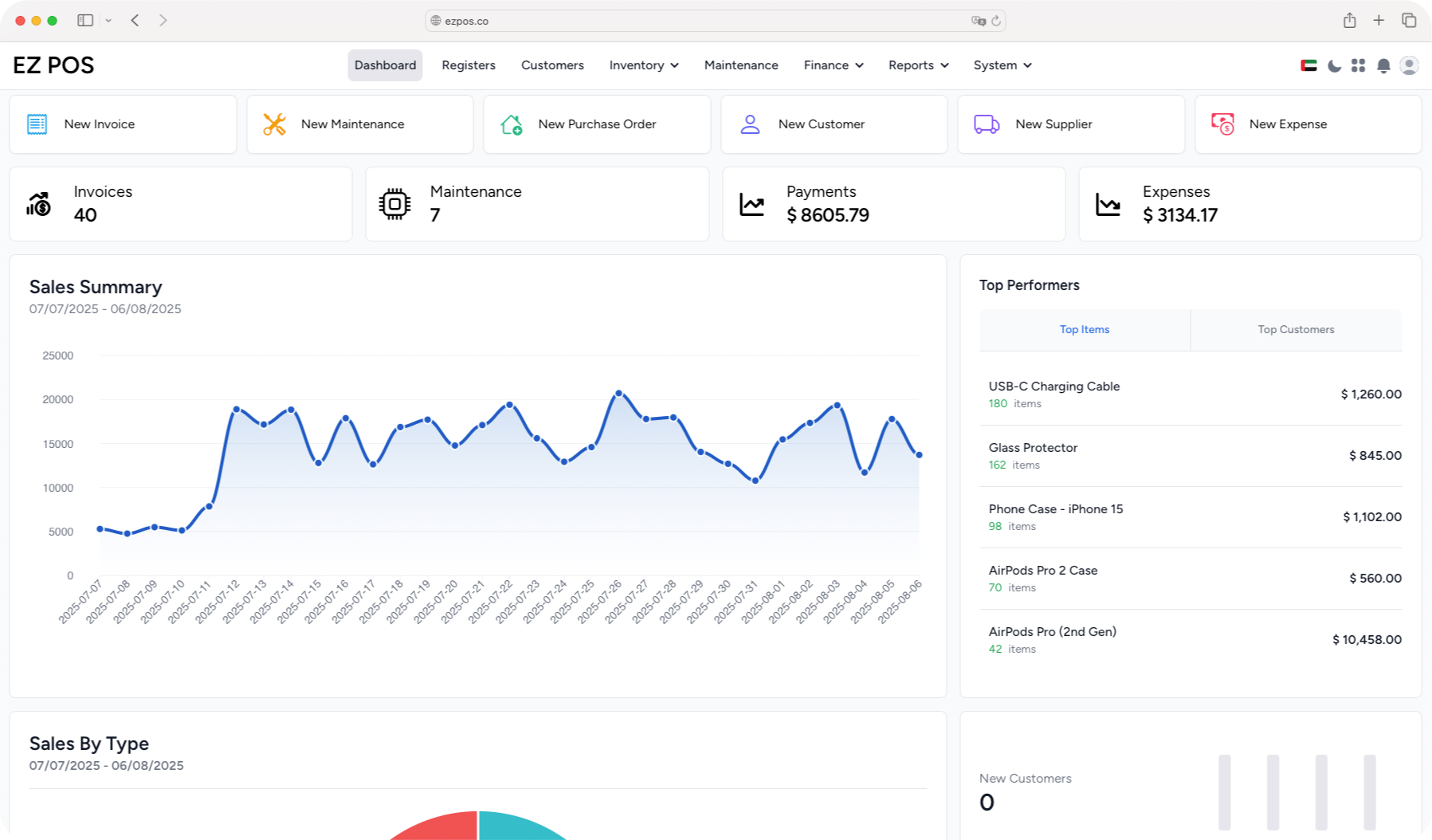Switch to the Top Customers tab
The height and width of the screenshot is (840, 1432).
(1296, 330)
